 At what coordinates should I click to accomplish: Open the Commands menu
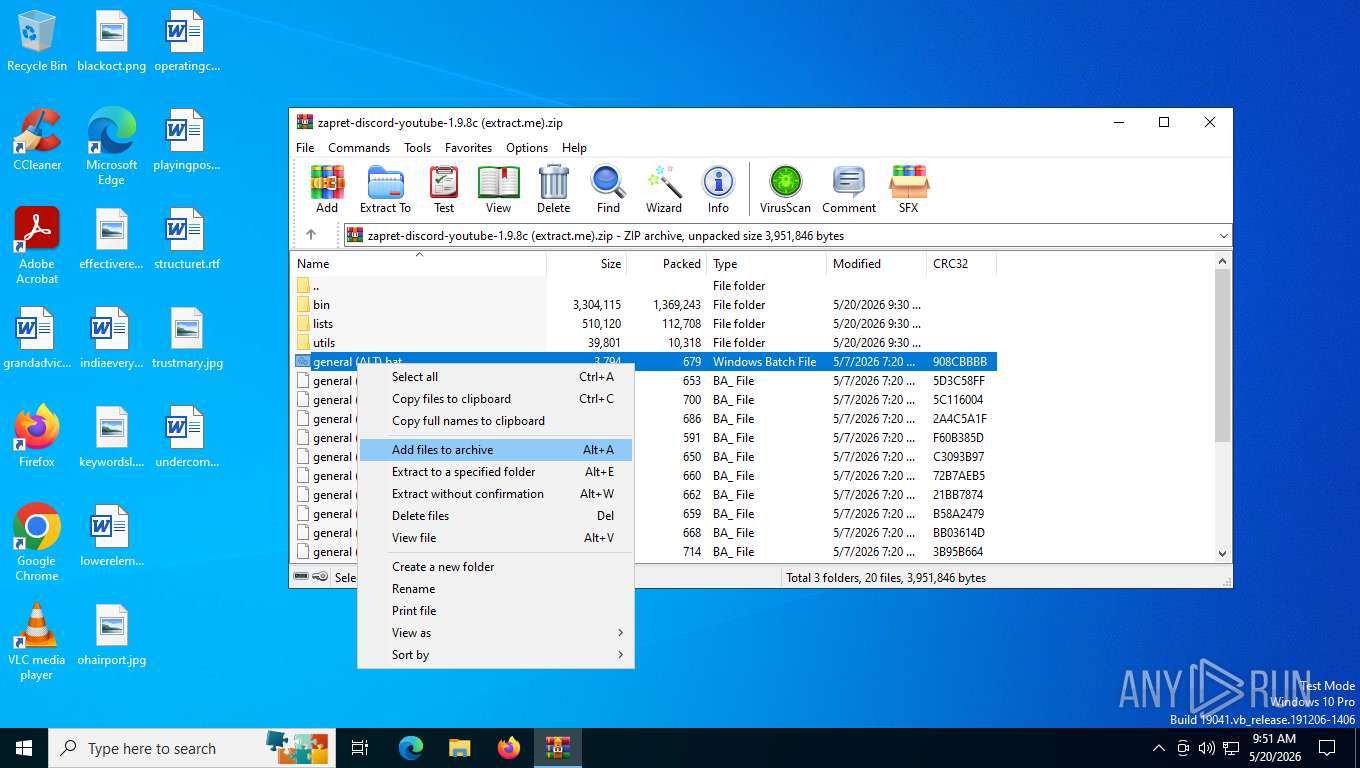coord(359,147)
